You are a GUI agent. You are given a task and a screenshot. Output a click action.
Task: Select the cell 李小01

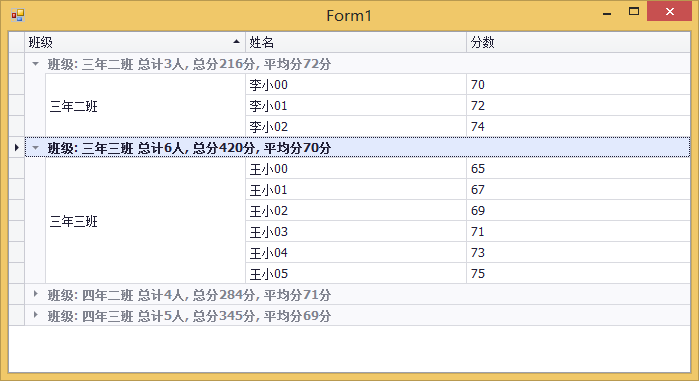pyautogui.click(x=356, y=106)
